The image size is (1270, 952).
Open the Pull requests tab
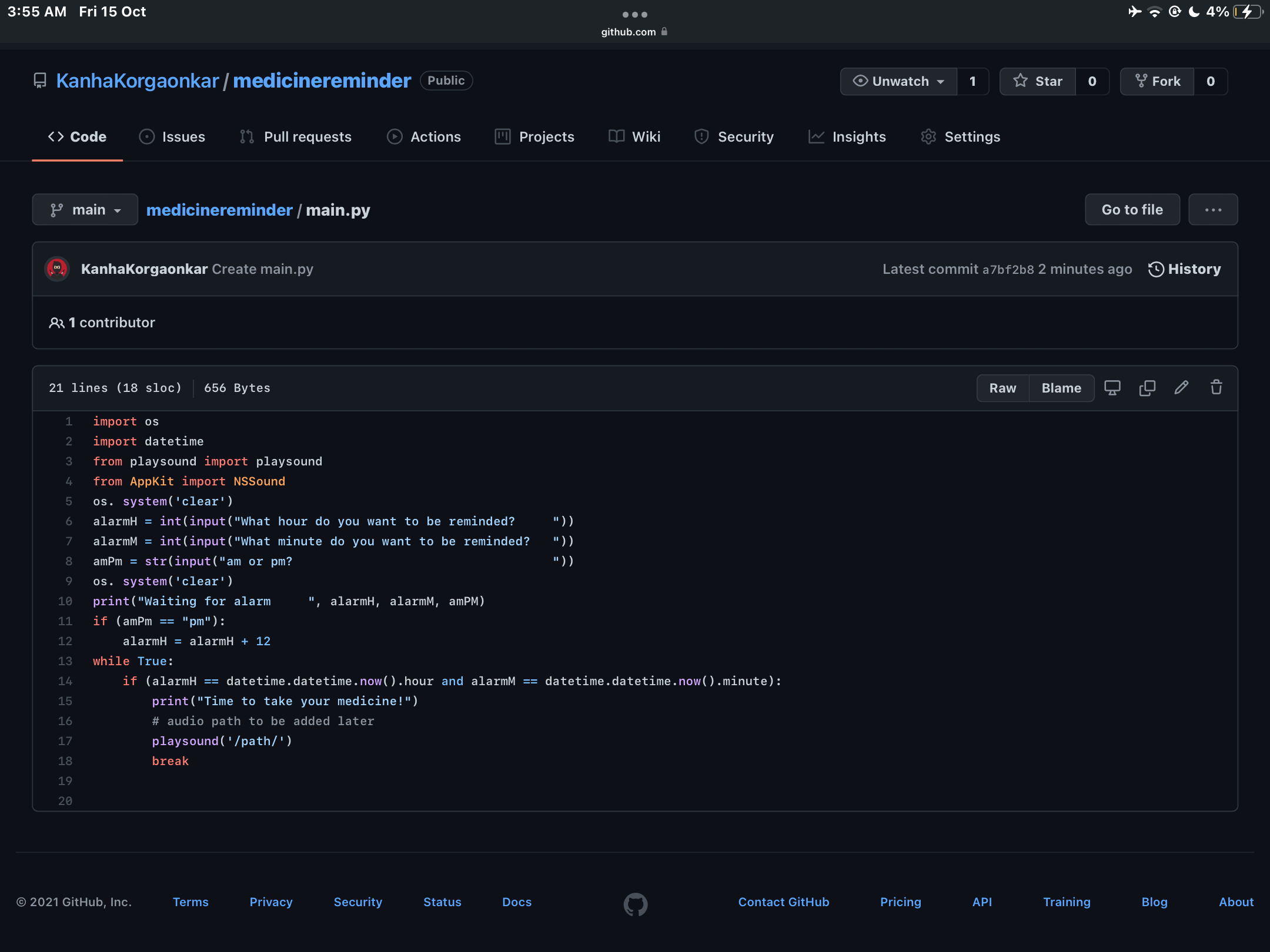[x=296, y=137]
